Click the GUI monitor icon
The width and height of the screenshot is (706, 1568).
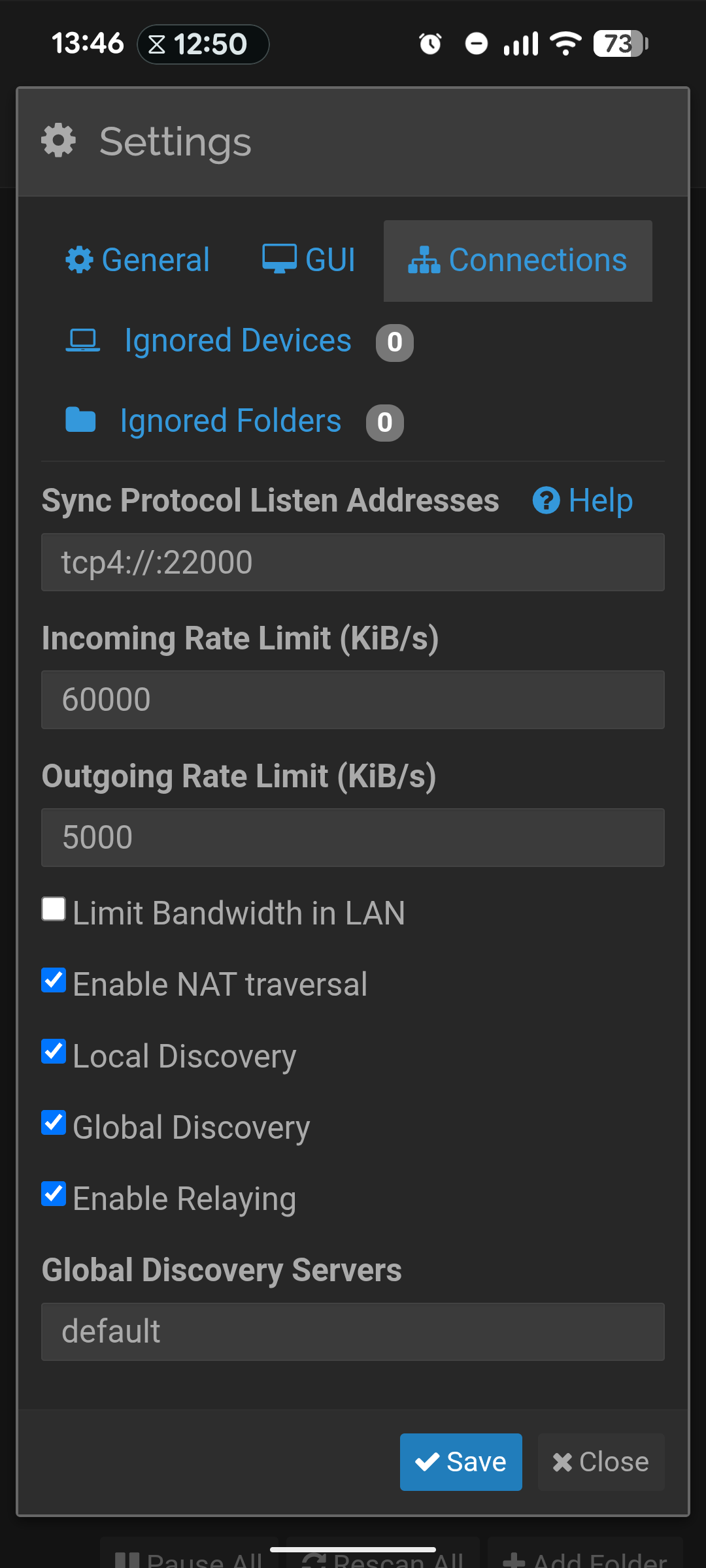click(x=279, y=259)
